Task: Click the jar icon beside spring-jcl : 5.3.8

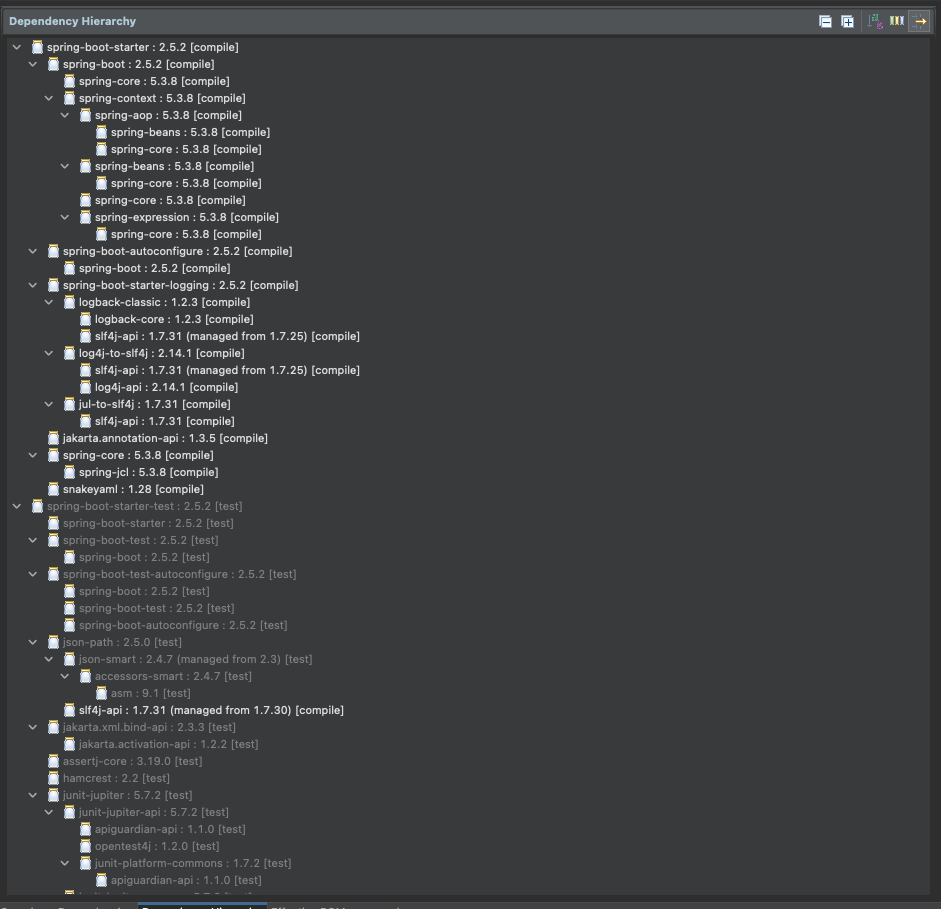Action: click(x=70, y=472)
